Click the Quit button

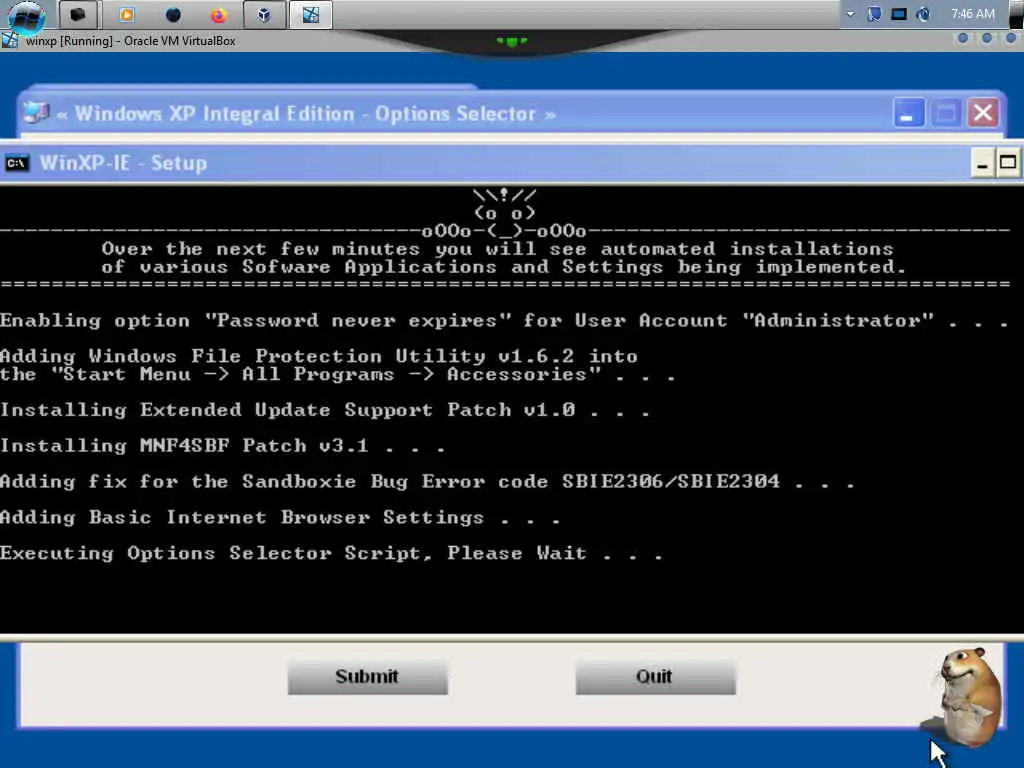[655, 677]
